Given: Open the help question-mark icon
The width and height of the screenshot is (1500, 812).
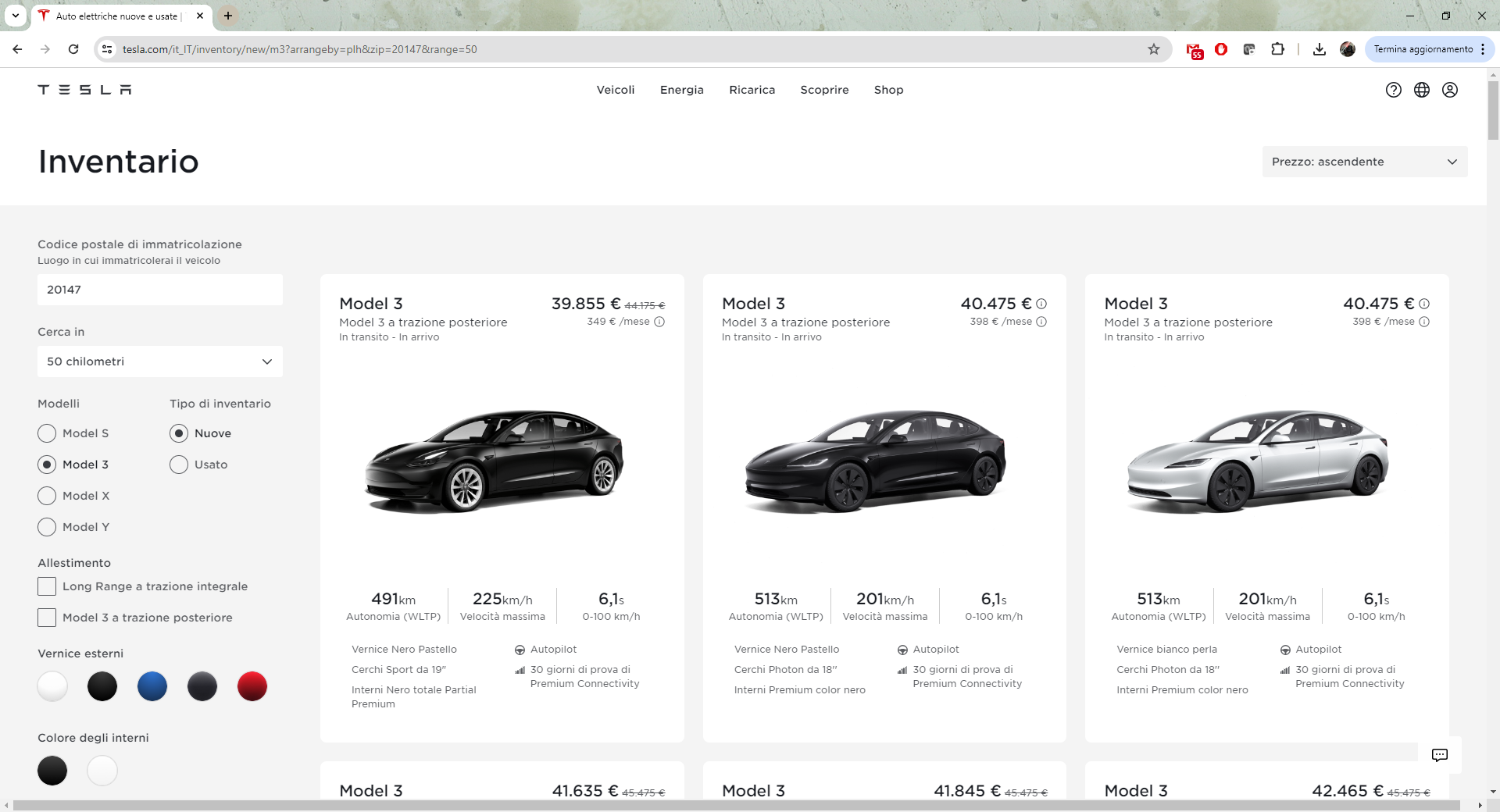Looking at the screenshot, I should pos(1394,90).
